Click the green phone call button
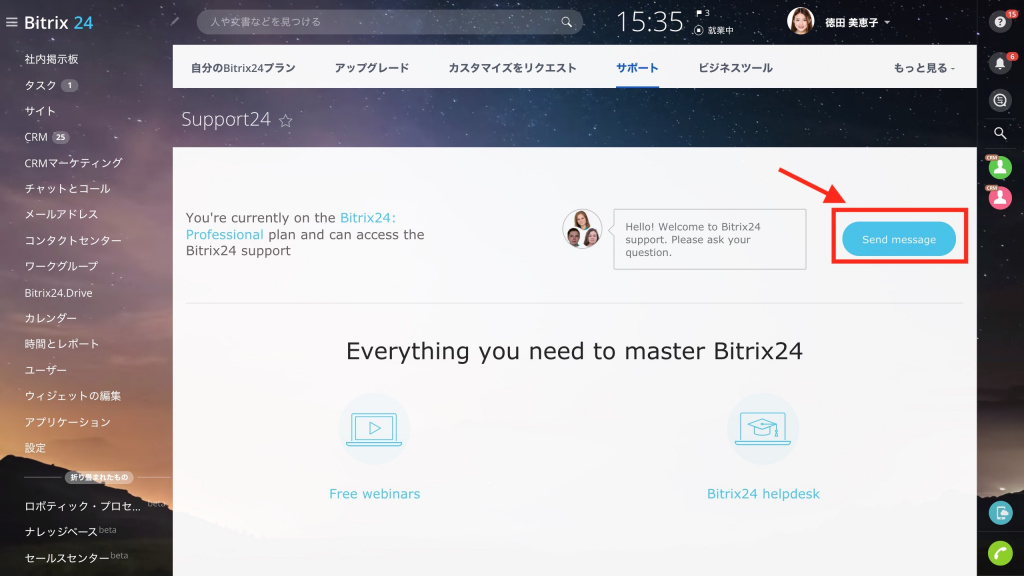Image resolution: width=1024 pixels, height=576 pixels. 1000,553
